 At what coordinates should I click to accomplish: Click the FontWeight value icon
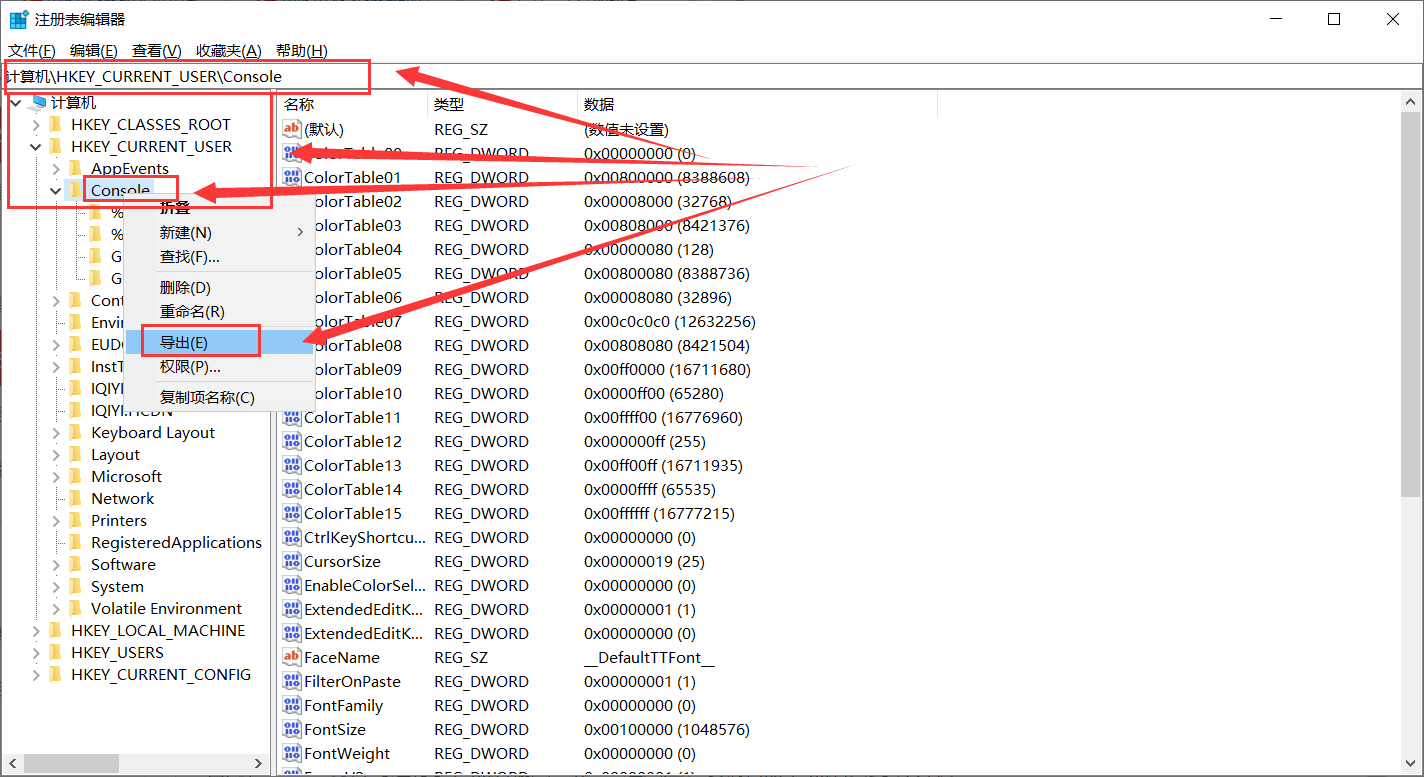[x=292, y=753]
